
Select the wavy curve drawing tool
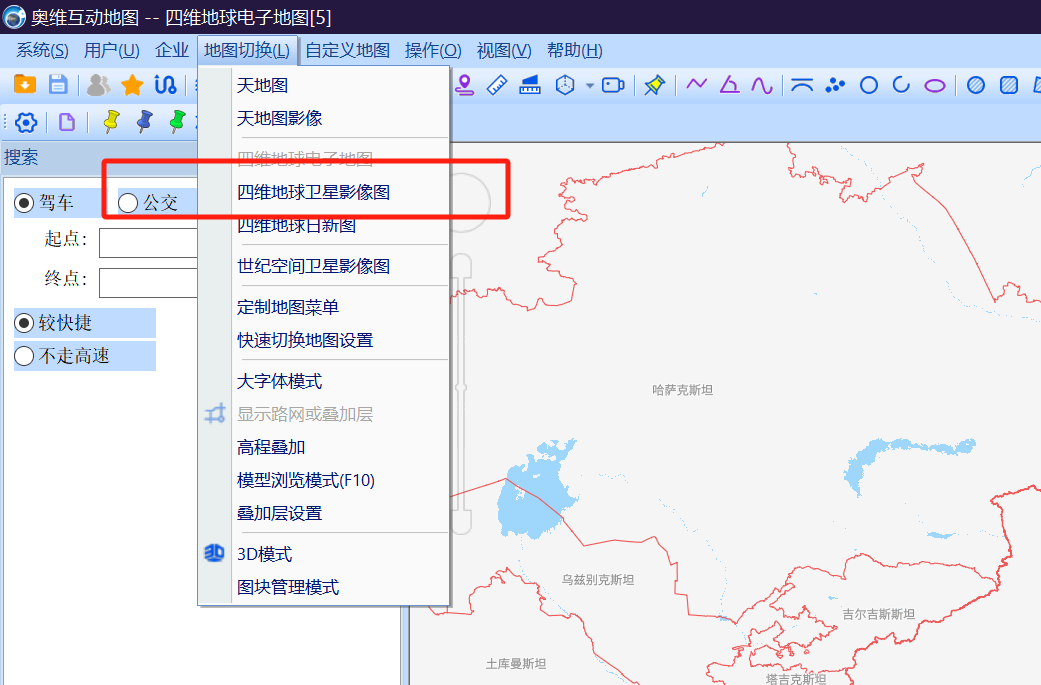(762, 85)
